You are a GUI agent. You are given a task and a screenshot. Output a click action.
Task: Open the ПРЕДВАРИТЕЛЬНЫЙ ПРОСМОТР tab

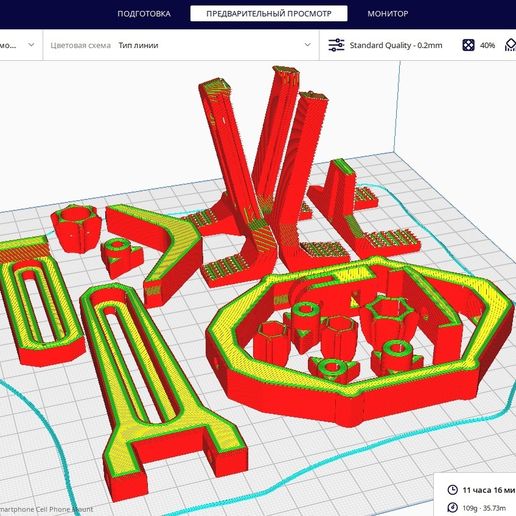click(269, 14)
